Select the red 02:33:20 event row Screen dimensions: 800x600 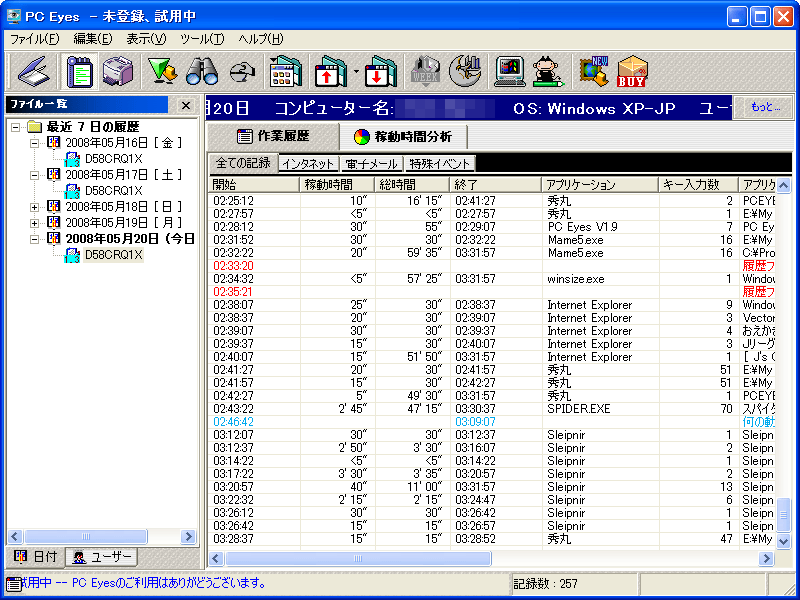[x=492, y=266]
